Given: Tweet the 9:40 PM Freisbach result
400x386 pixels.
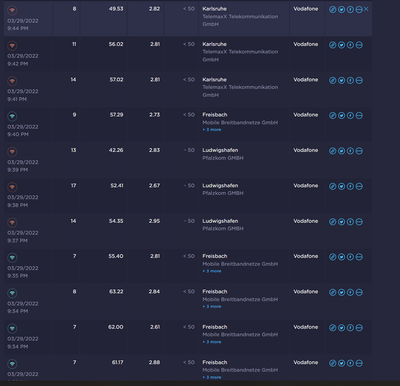Looking at the screenshot, I should point(341,116).
